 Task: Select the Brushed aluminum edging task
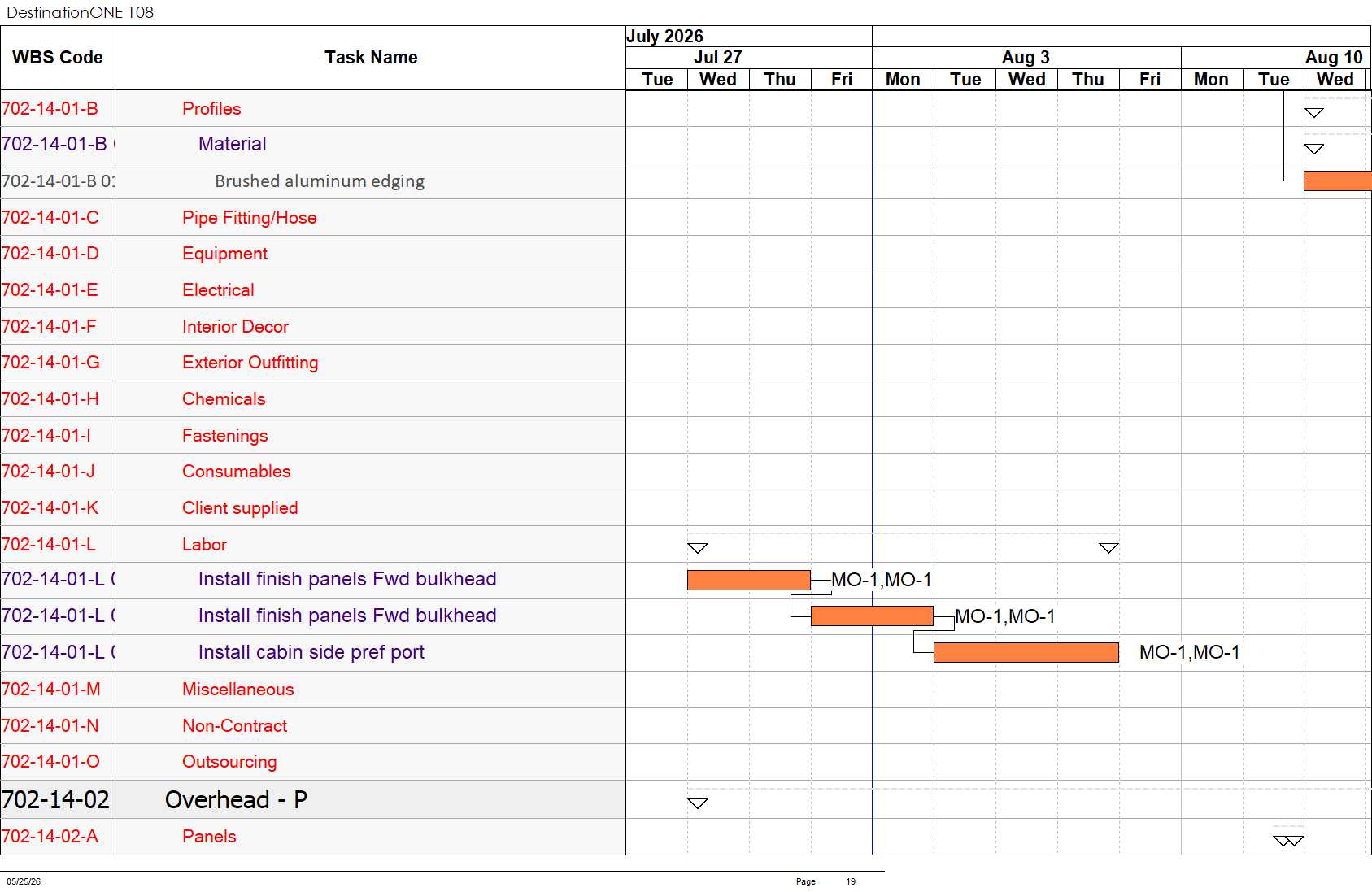[x=320, y=181]
